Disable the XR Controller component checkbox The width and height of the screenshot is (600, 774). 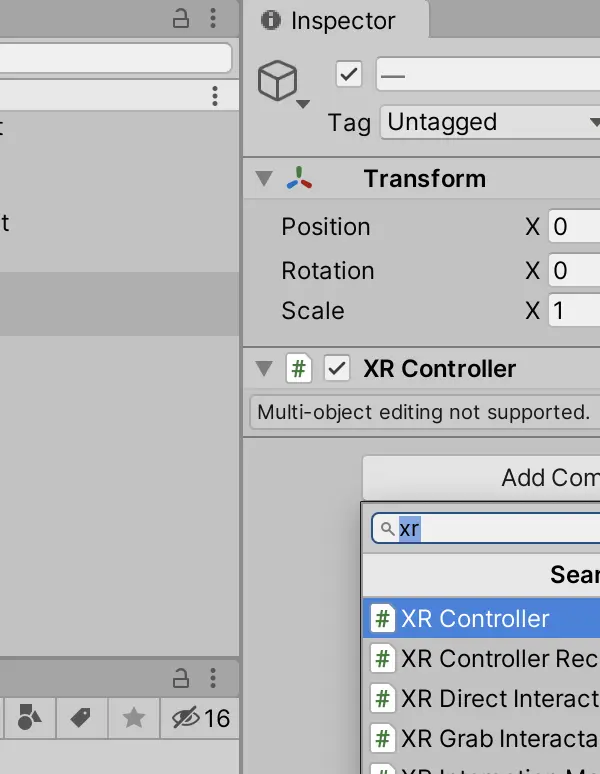point(337,368)
